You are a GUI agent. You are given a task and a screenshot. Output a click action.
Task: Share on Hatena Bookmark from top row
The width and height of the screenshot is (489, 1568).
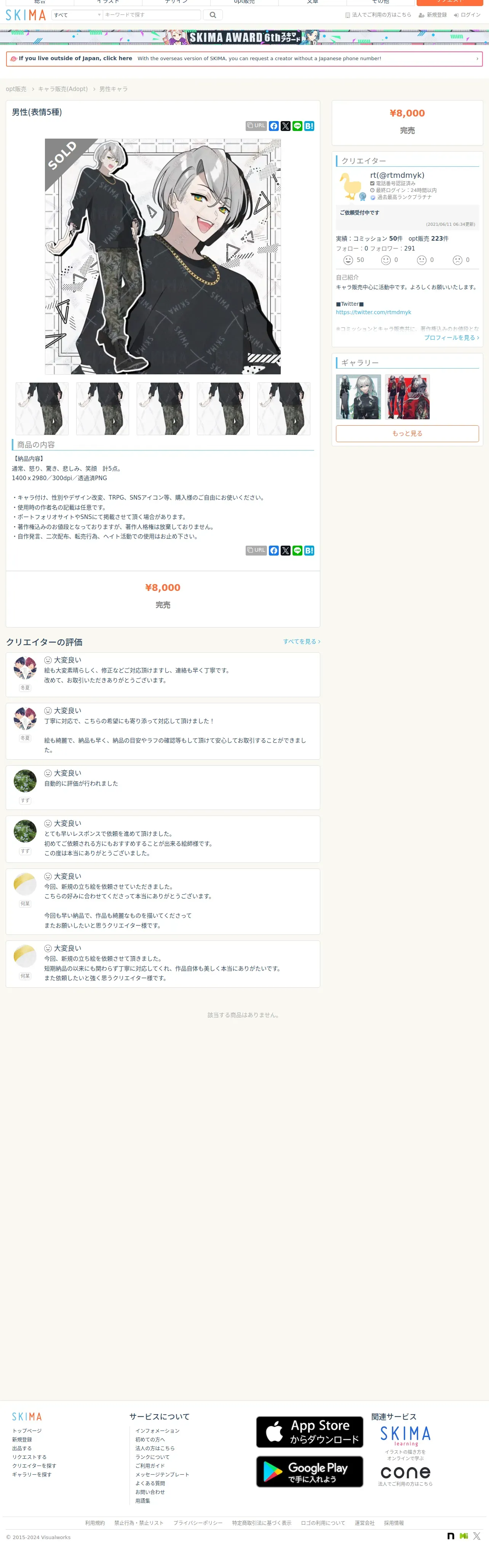pyautogui.click(x=309, y=126)
